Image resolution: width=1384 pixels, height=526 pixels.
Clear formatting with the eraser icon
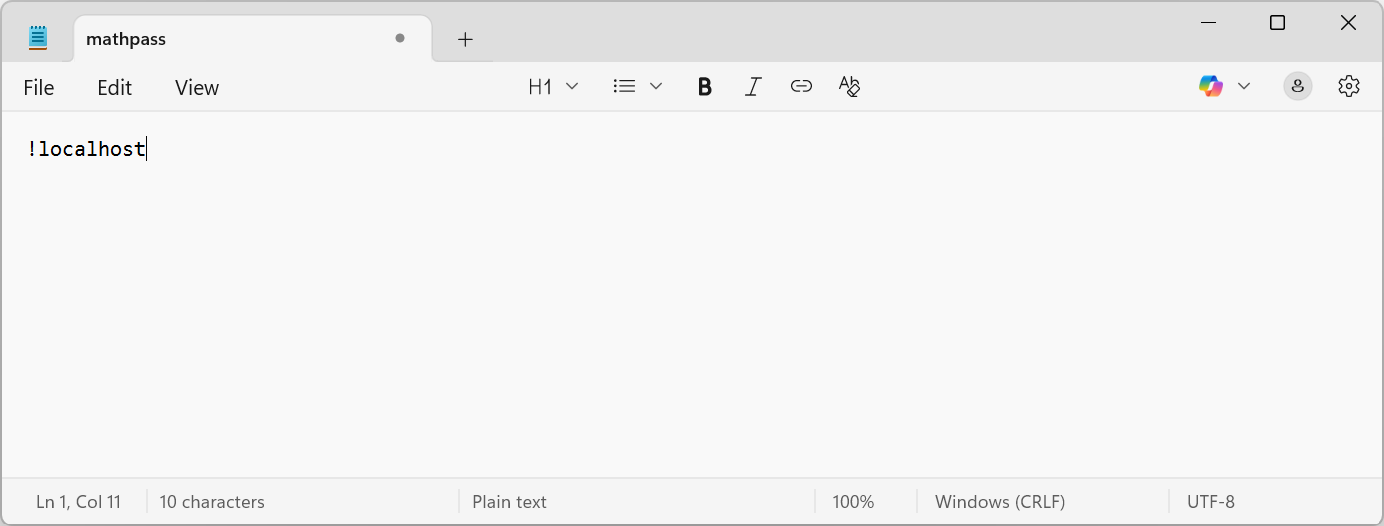(849, 87)
